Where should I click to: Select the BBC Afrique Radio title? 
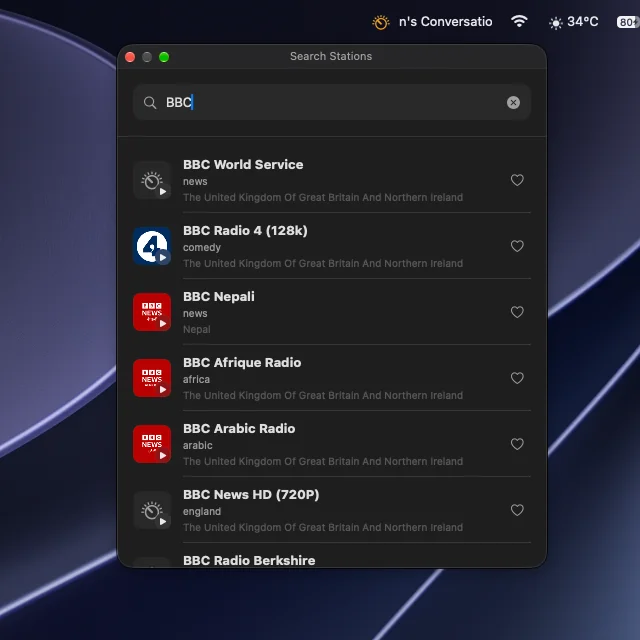(242, 362)
